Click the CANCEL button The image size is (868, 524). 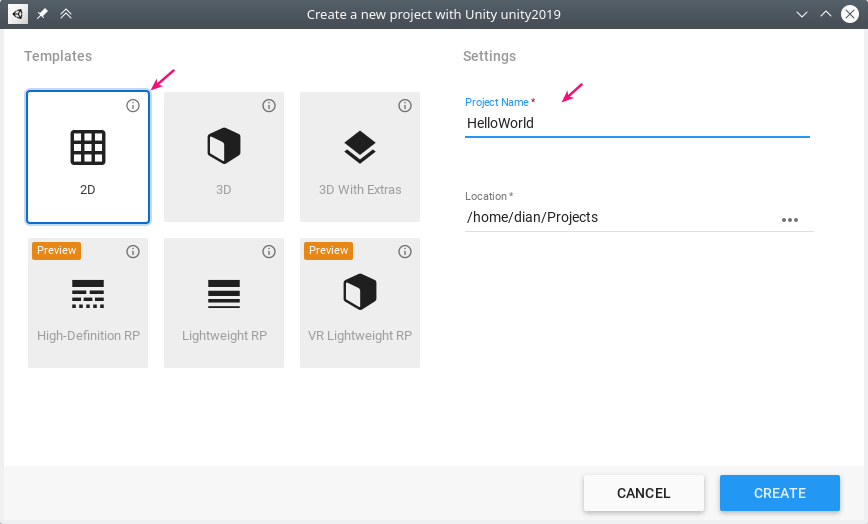point(644,493)
